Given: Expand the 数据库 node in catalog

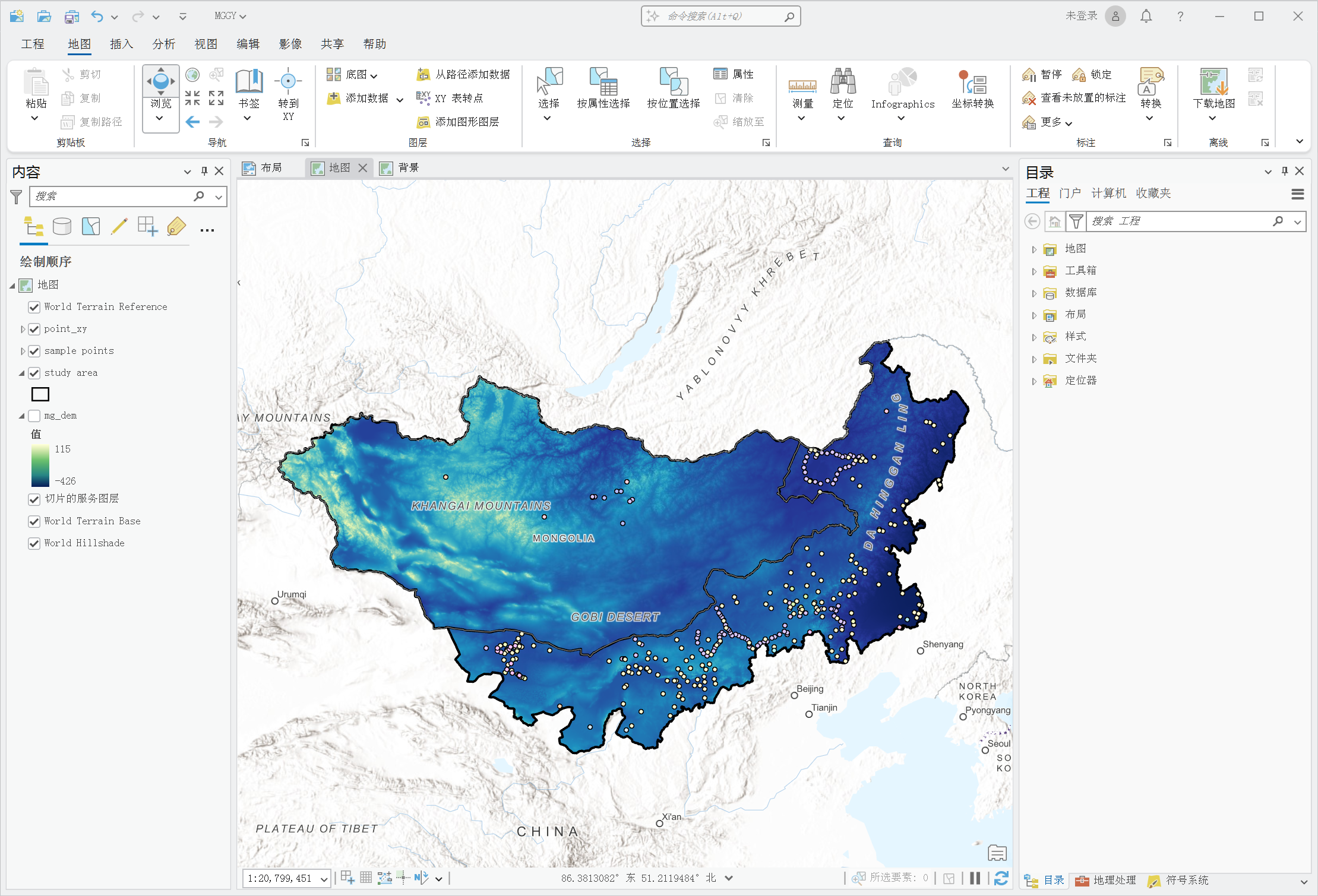Looking at the screenshot, I should tap(1034, 293).
